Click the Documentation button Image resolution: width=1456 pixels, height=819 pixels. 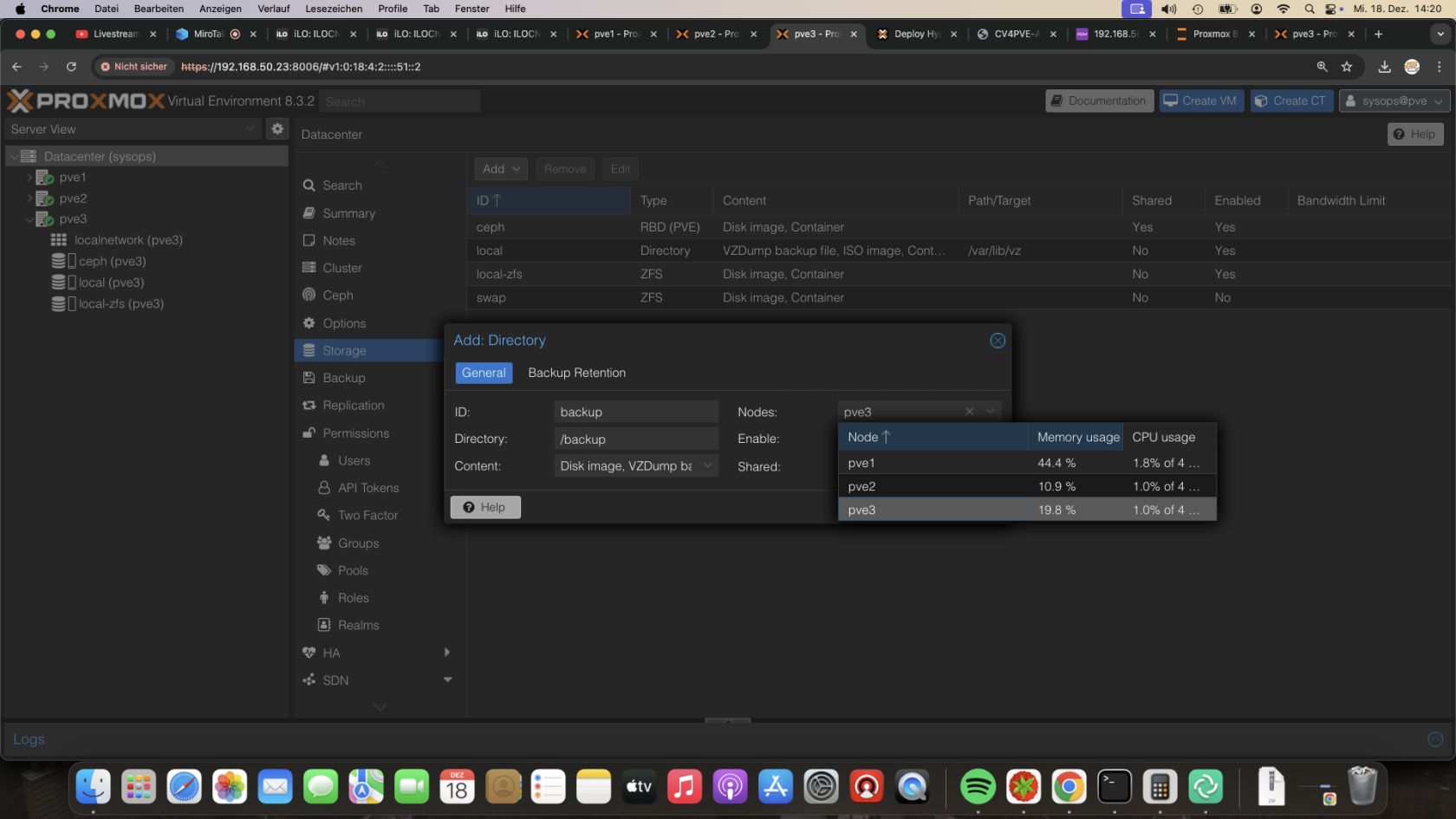(x=1099, y=101)
